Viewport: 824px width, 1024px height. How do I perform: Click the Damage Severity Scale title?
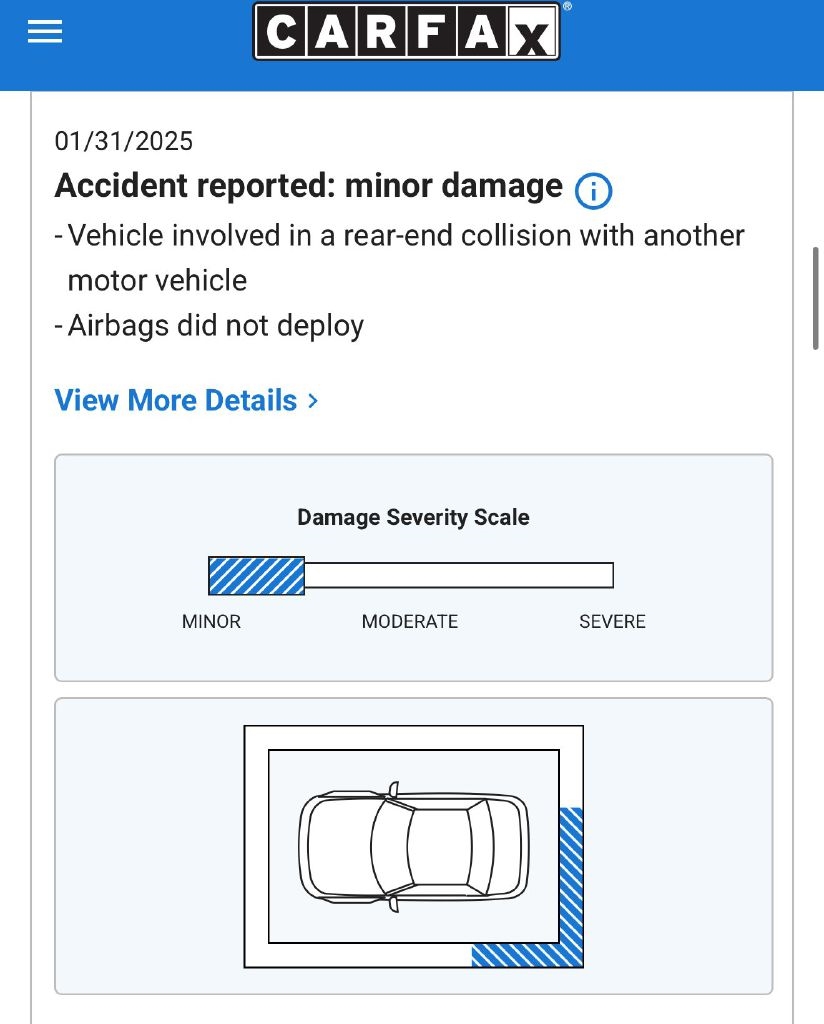point(413,518)
